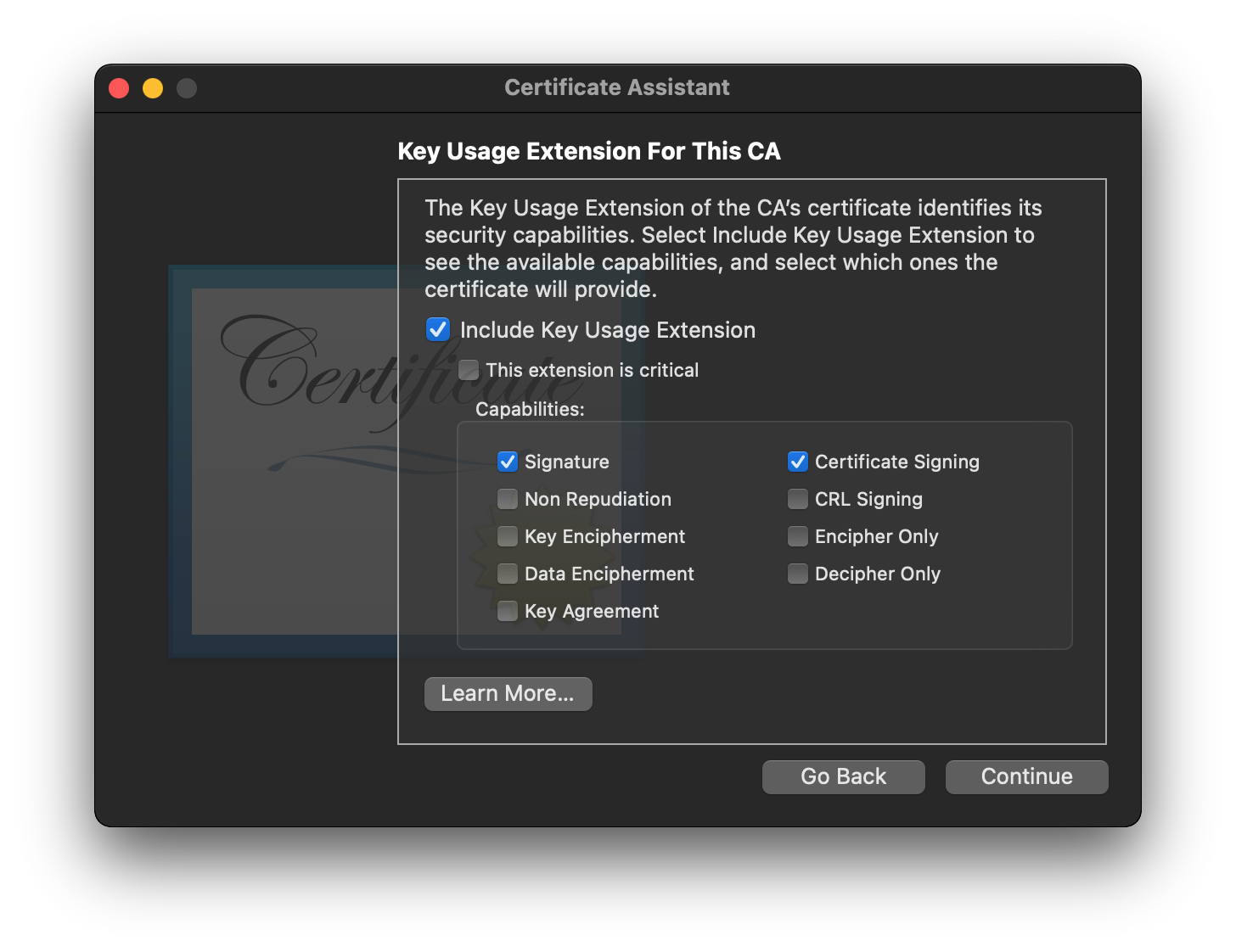Disable Certificate Signing capability
1236x952 pixels.
point(798,462)
